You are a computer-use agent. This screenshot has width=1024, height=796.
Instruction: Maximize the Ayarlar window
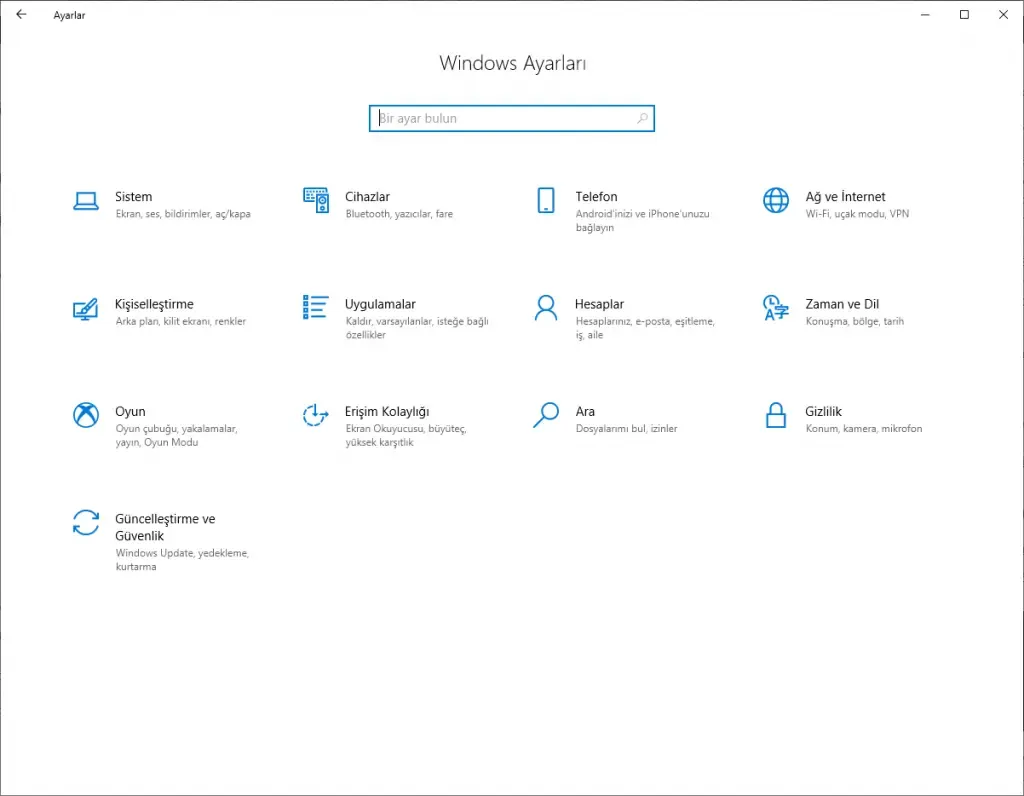(964, 15)
